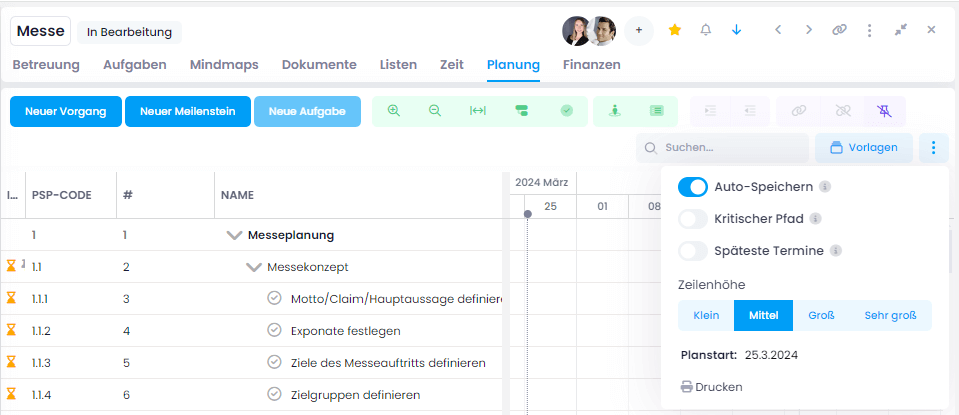The image size is (959, 415).
Task: Click info icon next to Späteste Termine
Action: tap(836, 251)
